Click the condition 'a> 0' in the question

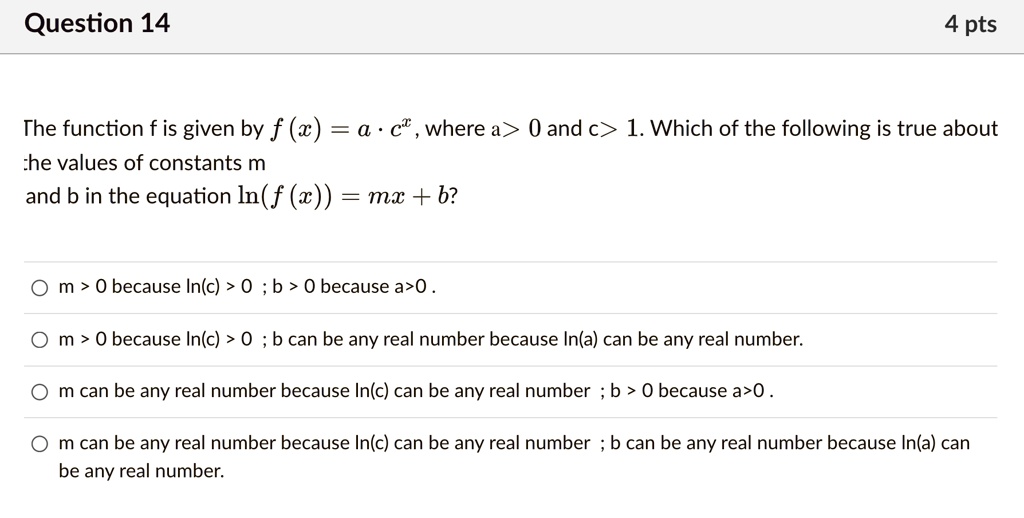pyautogui.click(x=516, y=129)
